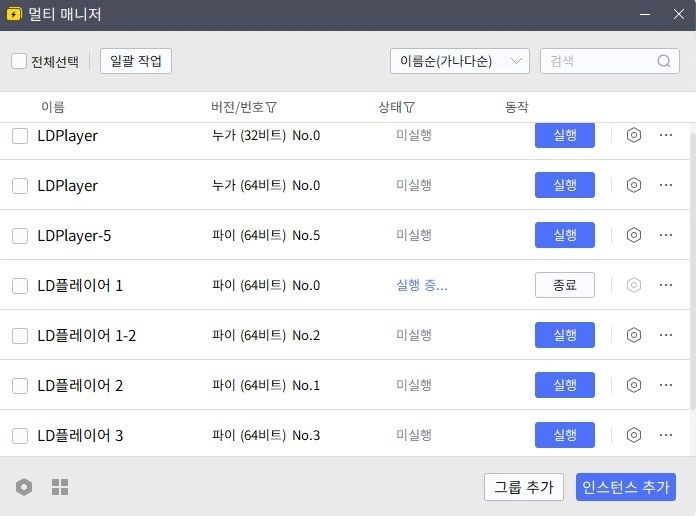Click the LDPlayer-5 instance name
Screen dimensions: 696x516
coord(74,235)
